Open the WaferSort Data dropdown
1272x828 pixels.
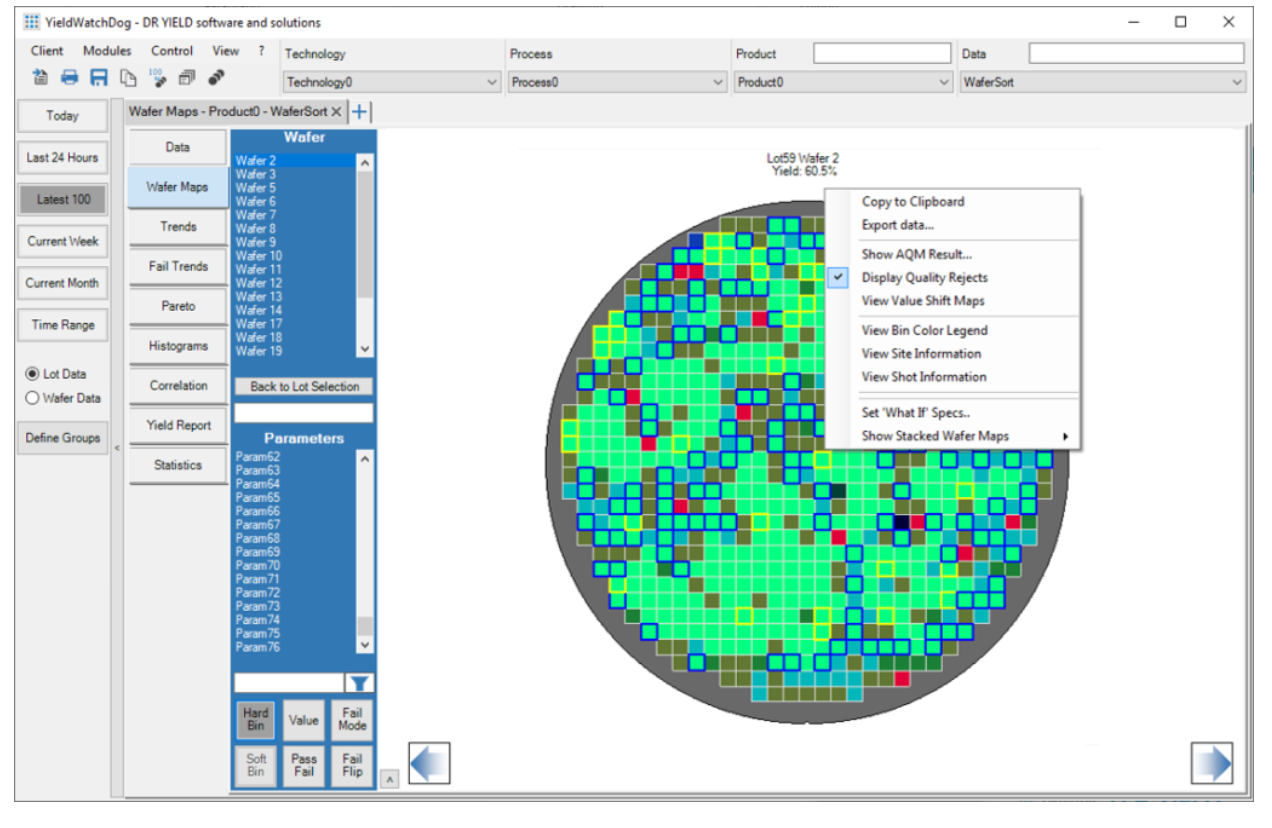click(x=1102, y=83)
